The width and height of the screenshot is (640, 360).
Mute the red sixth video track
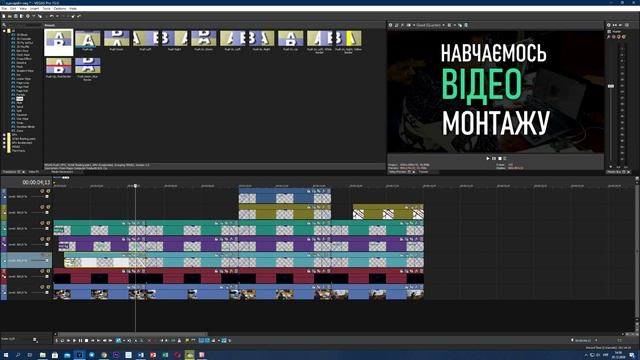[x=42, y=271]
